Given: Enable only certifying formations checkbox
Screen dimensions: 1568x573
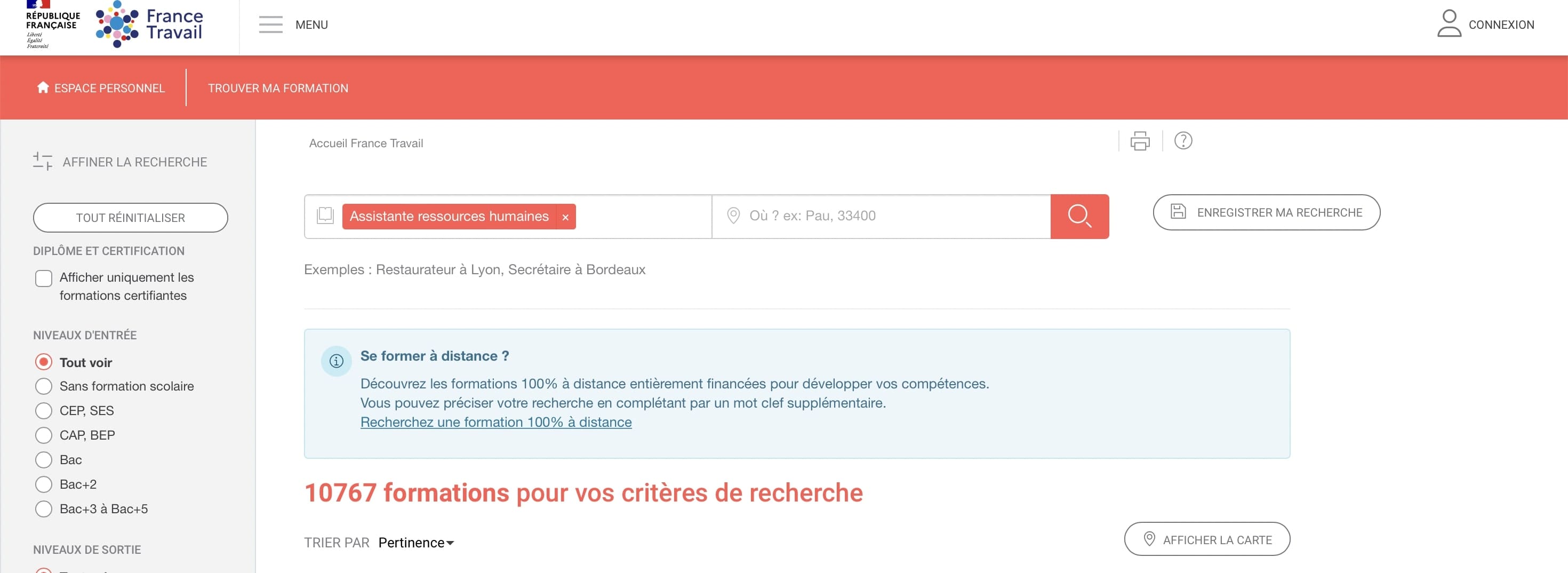Looking at the screenshot, I should [x=44, y=278].
